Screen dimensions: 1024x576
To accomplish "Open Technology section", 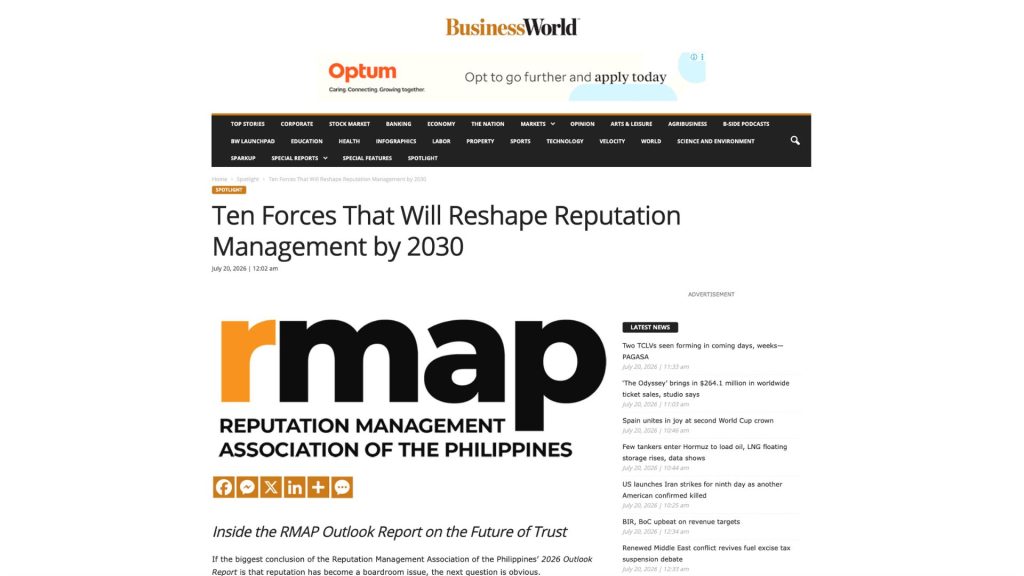I will (x=565, y=141).
